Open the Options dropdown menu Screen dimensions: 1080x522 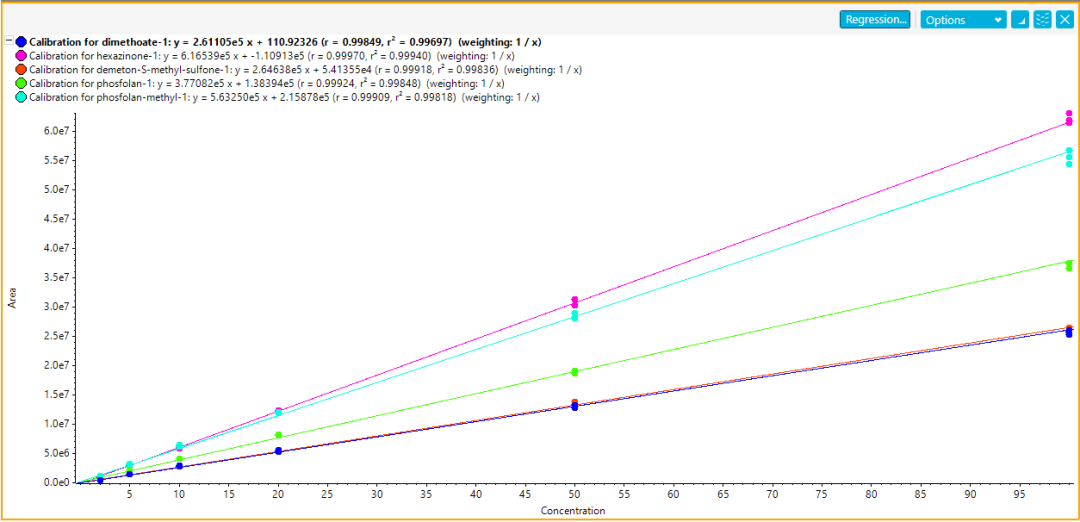tap(964, 20)
